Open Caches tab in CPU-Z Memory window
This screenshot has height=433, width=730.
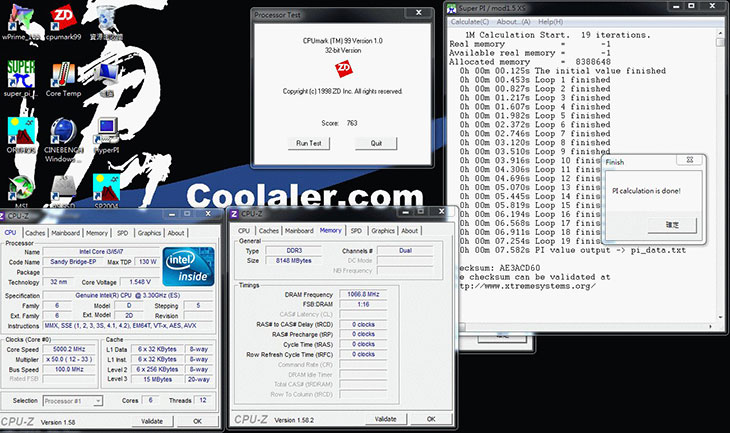pos(269,231)
